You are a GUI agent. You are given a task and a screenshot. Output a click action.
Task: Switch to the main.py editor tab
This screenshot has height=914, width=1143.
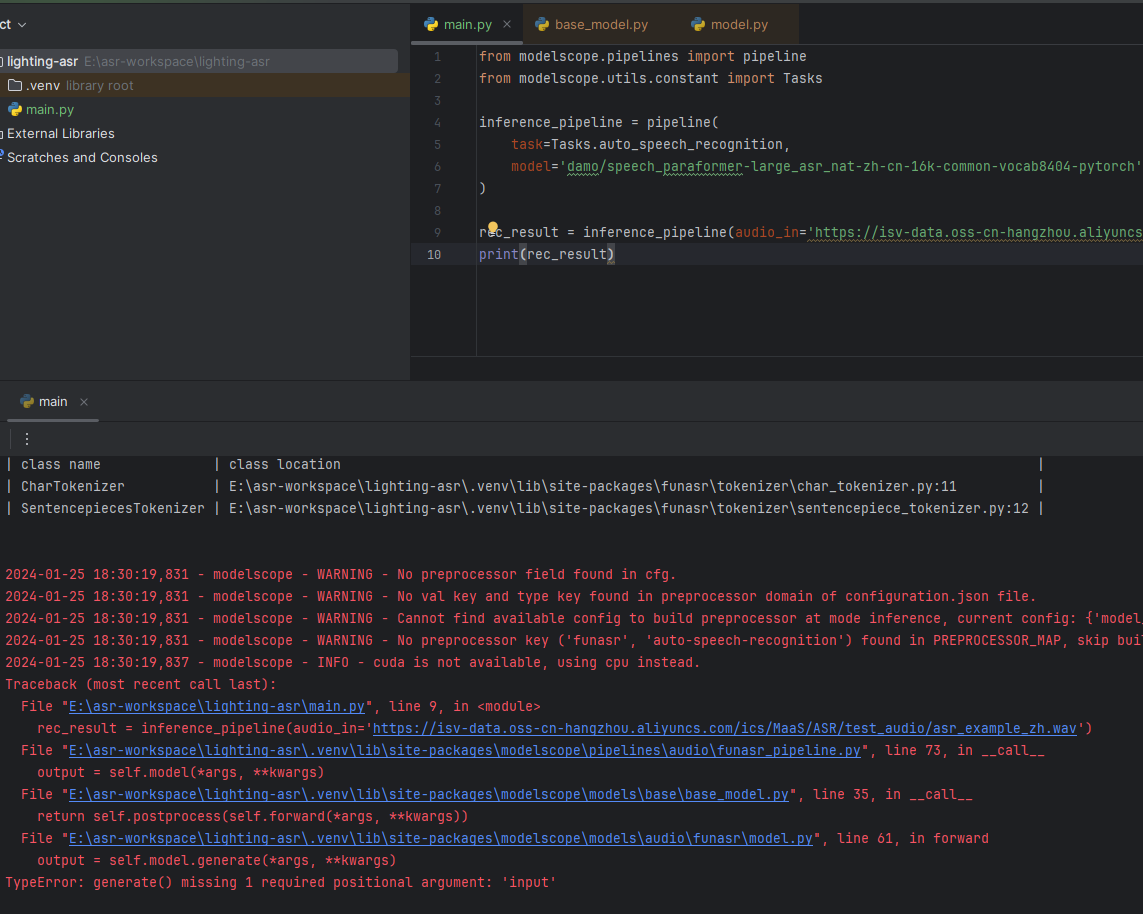pyautogui.click(x=467, y=24)
